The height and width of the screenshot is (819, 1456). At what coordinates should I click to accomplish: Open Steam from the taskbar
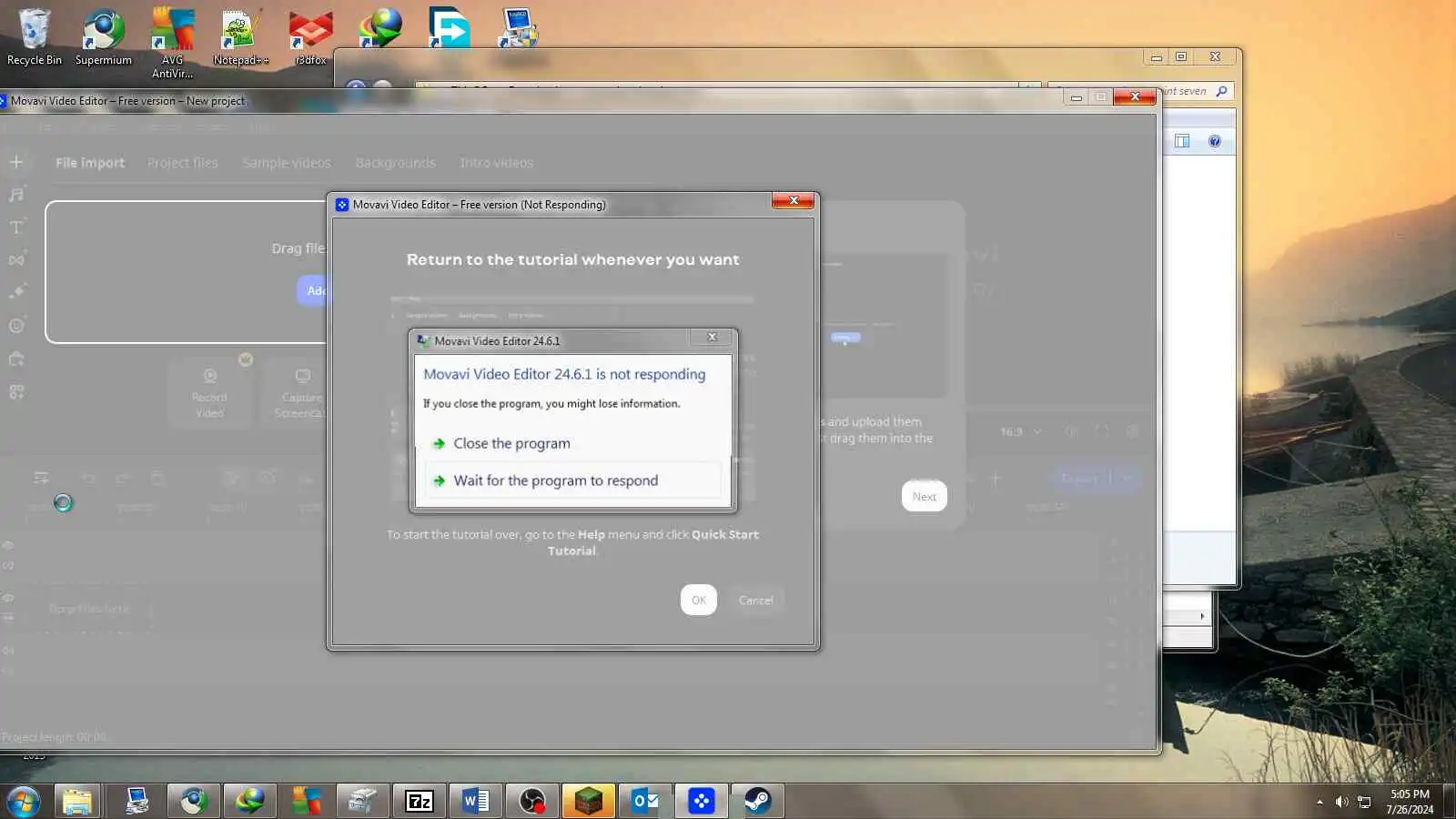pyautogui.click(x=757, y=802)
